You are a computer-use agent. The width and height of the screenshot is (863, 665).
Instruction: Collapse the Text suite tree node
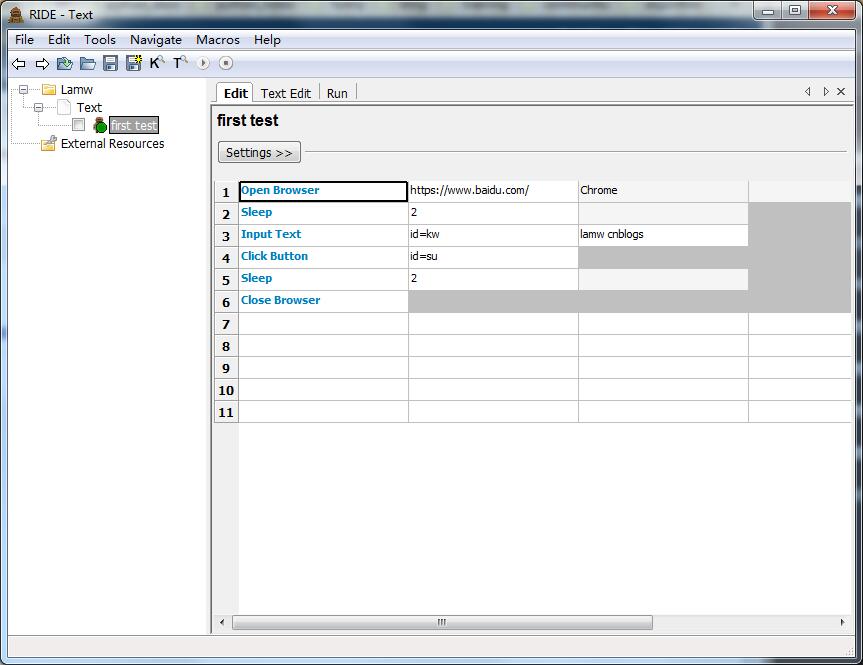click(39, 107)
